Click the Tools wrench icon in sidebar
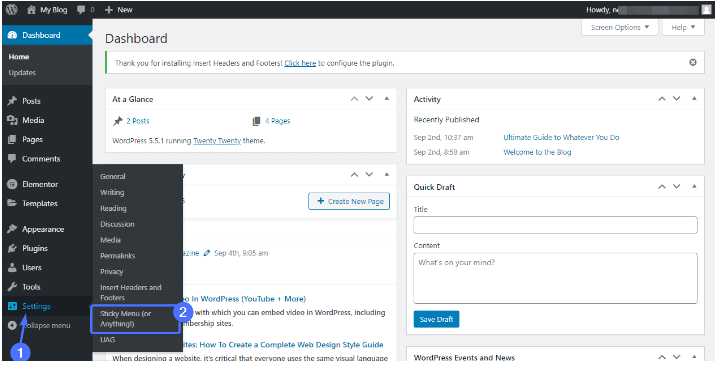The image size is (717, 375). (12, 287)
